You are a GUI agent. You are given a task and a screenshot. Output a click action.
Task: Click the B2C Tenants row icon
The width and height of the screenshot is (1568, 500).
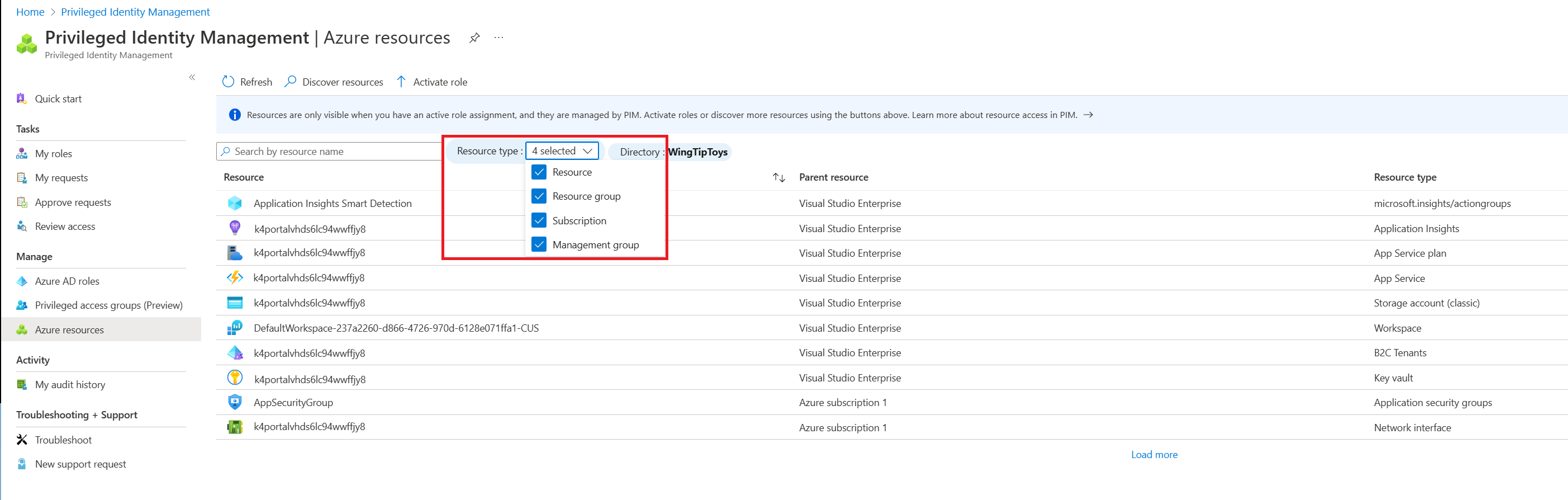235,352
